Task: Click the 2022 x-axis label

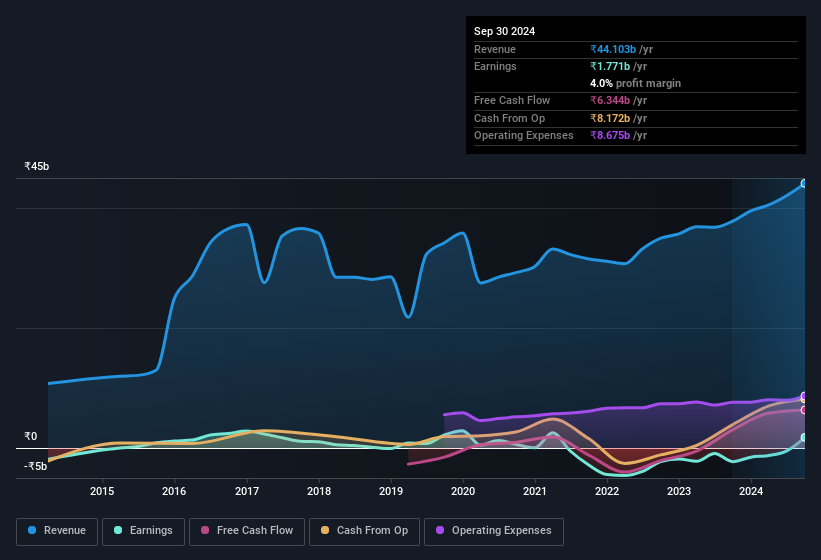Action: tap(607, 491)
